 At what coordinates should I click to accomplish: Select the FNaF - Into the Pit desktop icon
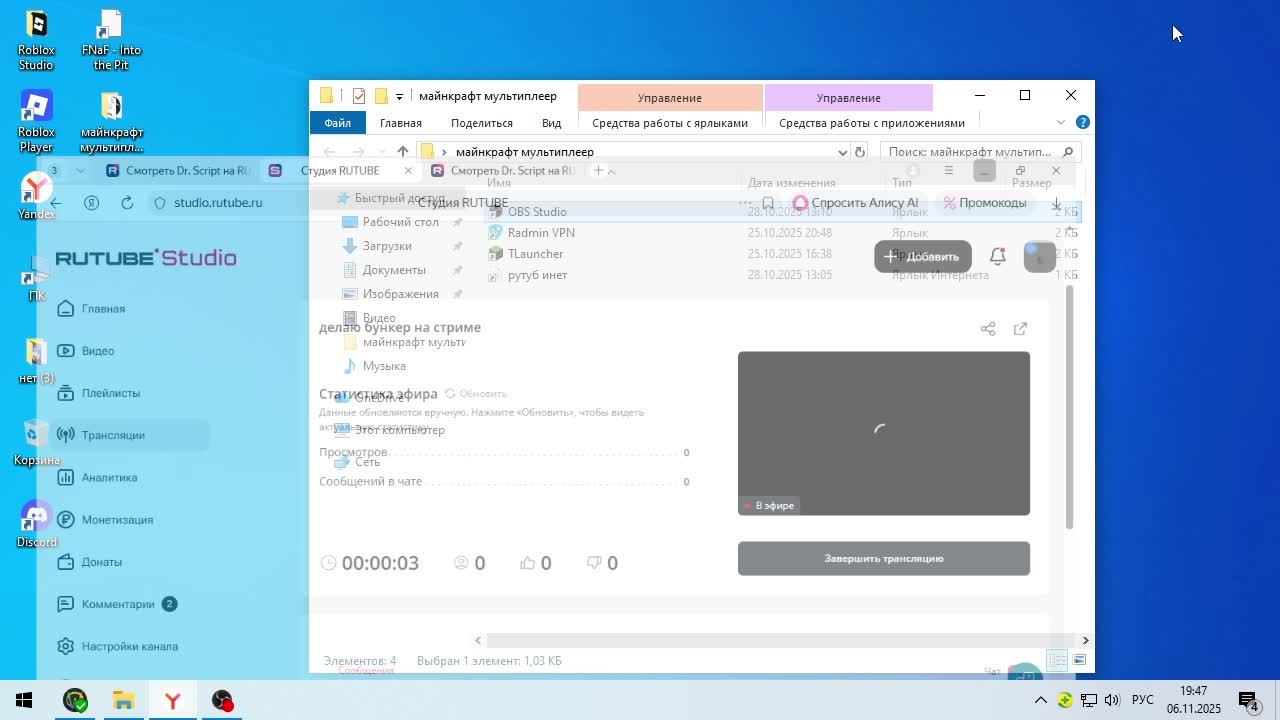111,40
